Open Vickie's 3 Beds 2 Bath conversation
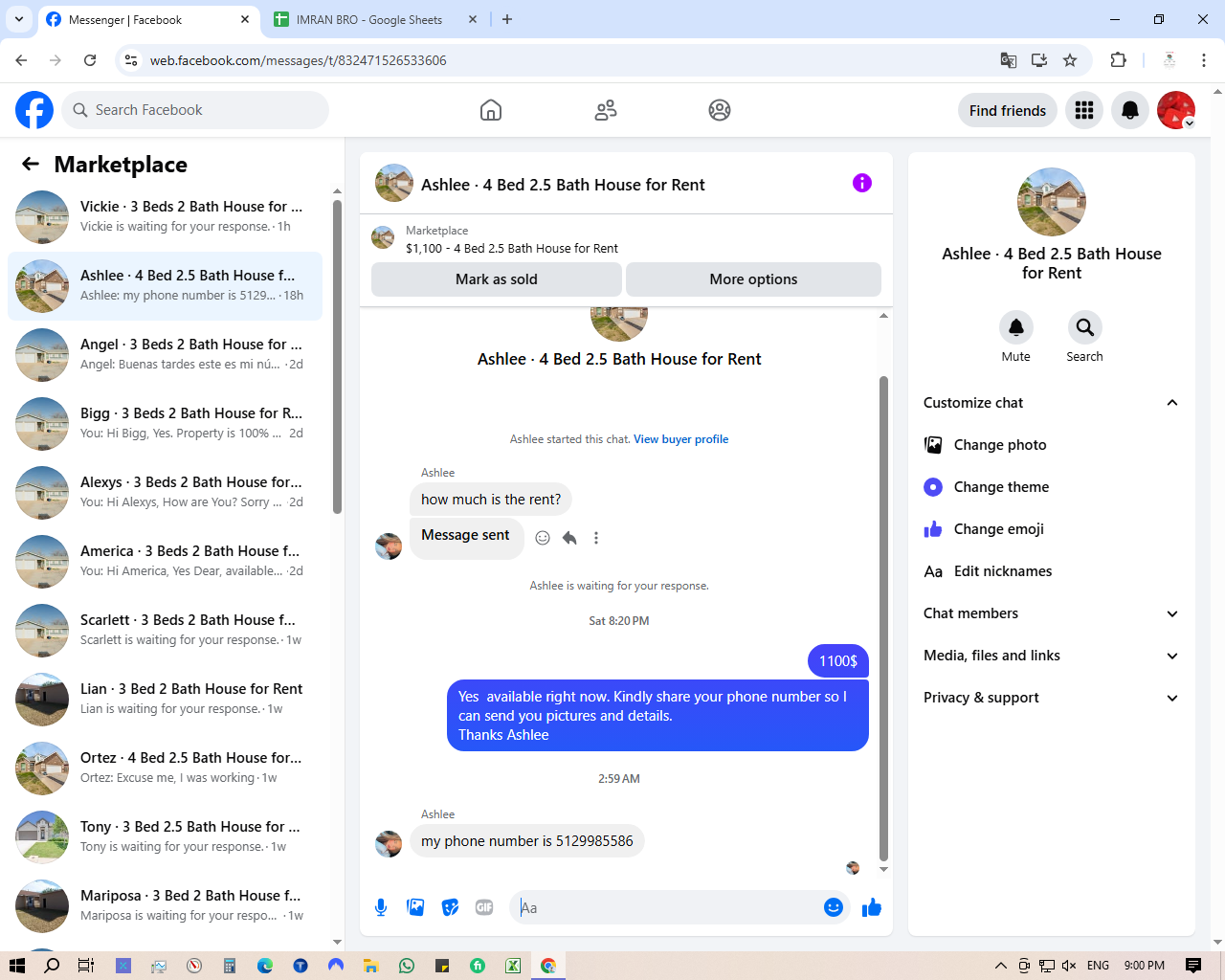This screenshot has height=980, width=1225. pyautogui.click(x=165, y=217)
